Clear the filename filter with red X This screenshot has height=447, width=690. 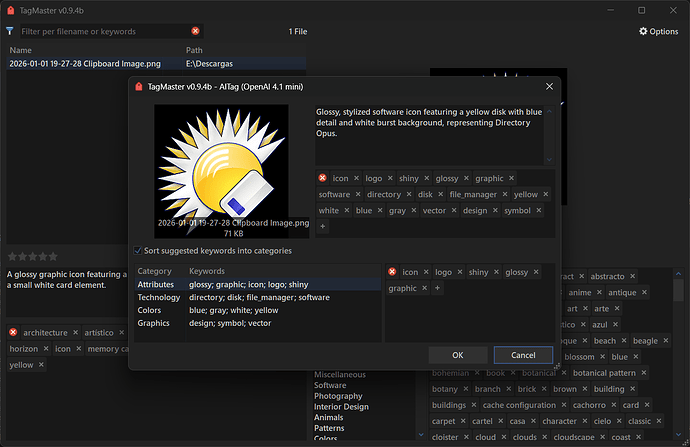[x=195, y=31]
